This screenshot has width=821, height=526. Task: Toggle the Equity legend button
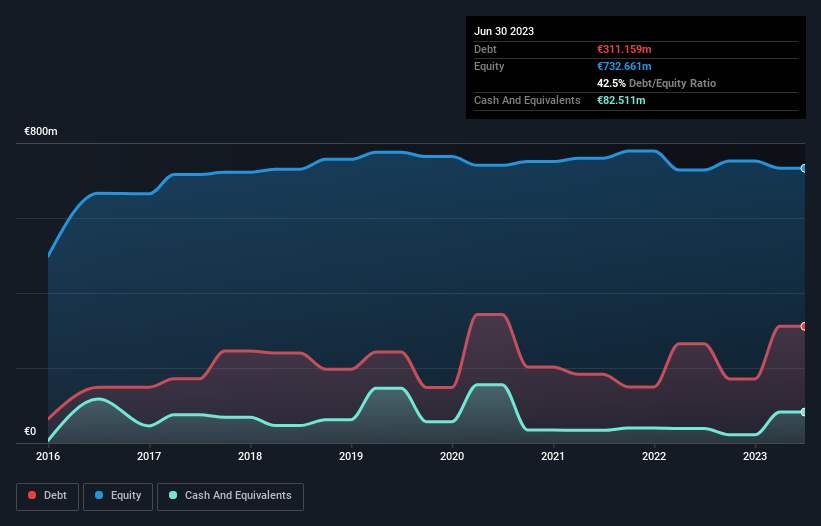tap(118, 496)
